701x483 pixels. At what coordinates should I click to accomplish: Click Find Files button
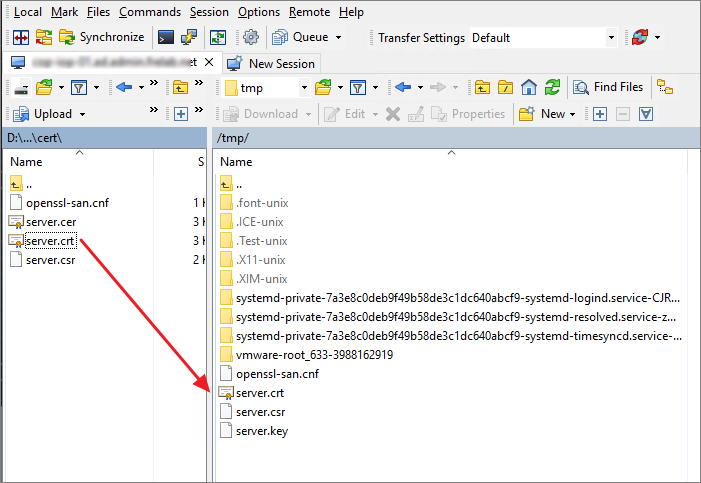pyautogui.click(x=609, y=87)
